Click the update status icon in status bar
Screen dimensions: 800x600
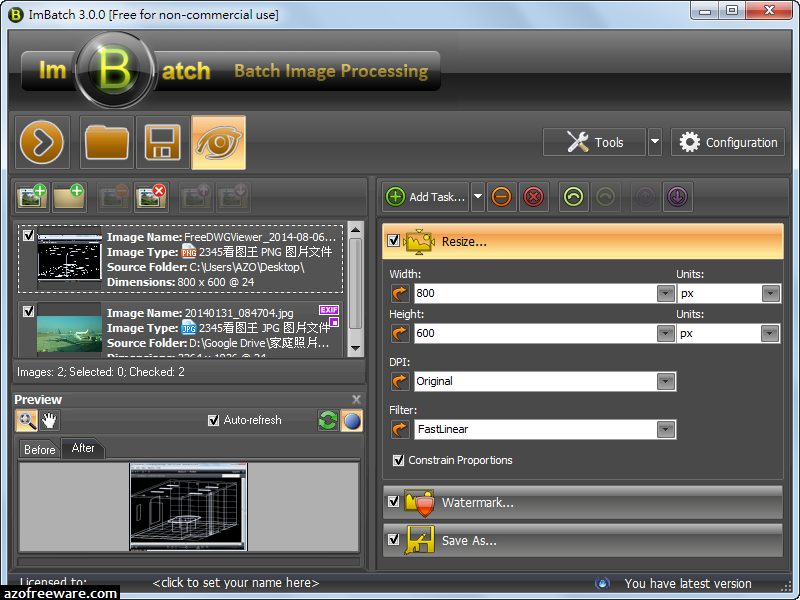pos(603,583)
